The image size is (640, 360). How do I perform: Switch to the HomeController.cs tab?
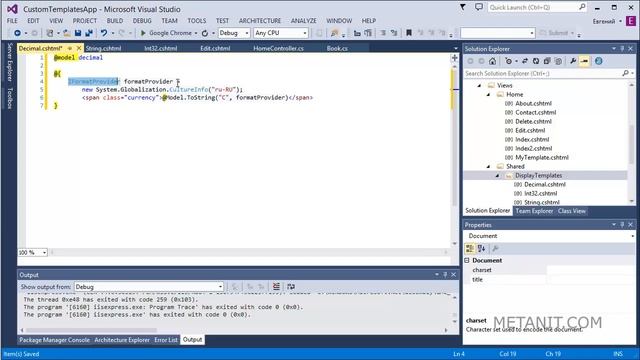pos(278,48)
